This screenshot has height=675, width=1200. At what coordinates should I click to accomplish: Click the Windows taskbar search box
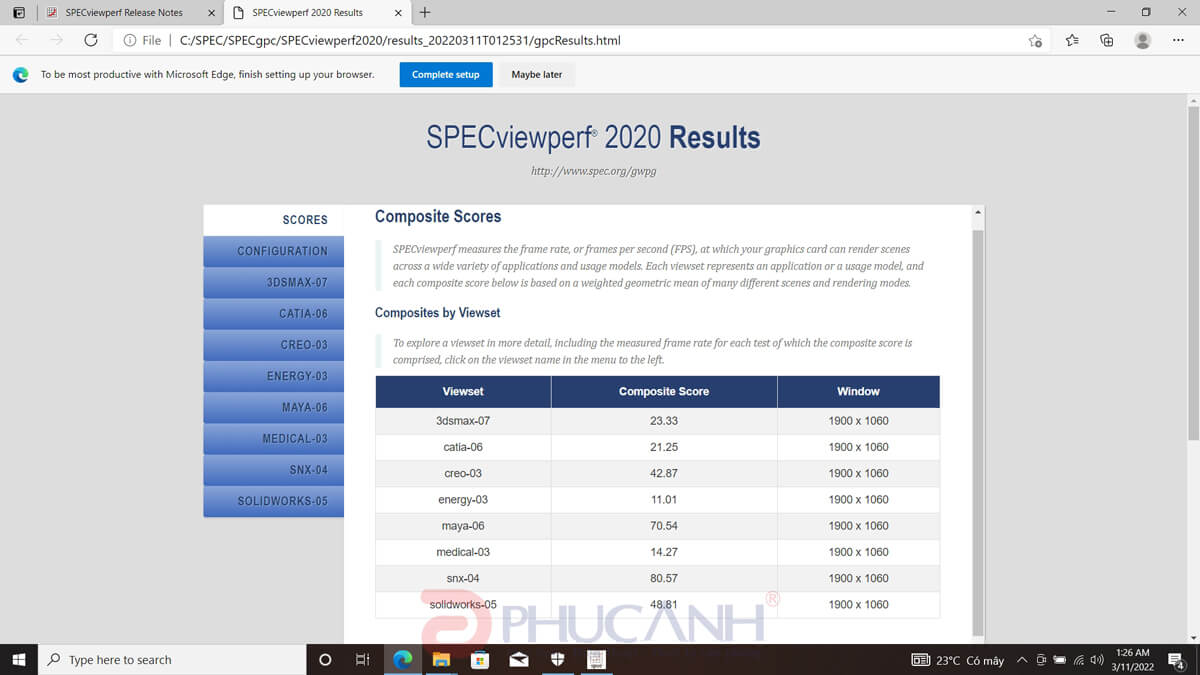click(x=172, y=660)
